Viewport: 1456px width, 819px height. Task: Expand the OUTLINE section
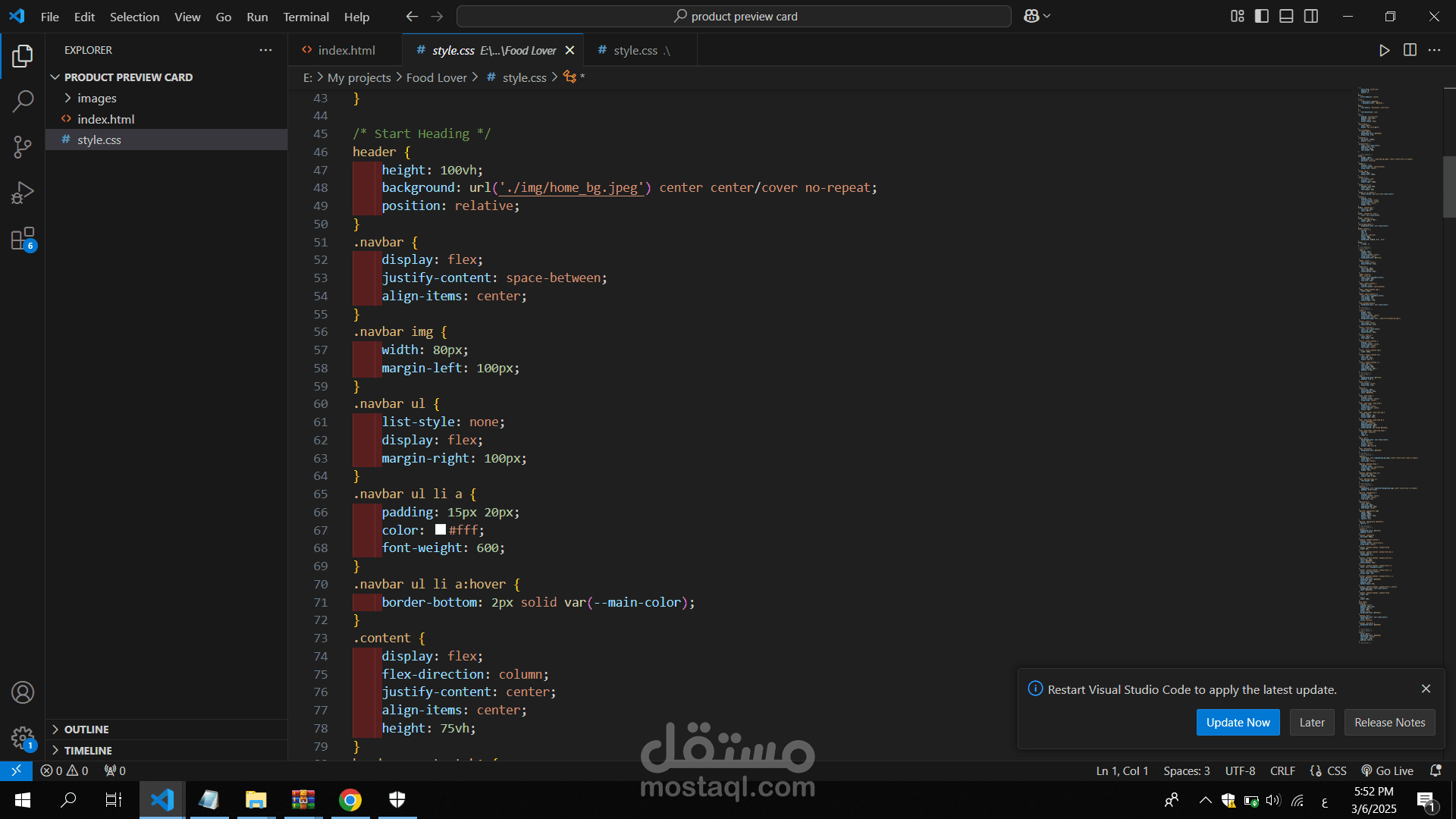(86, 729)
